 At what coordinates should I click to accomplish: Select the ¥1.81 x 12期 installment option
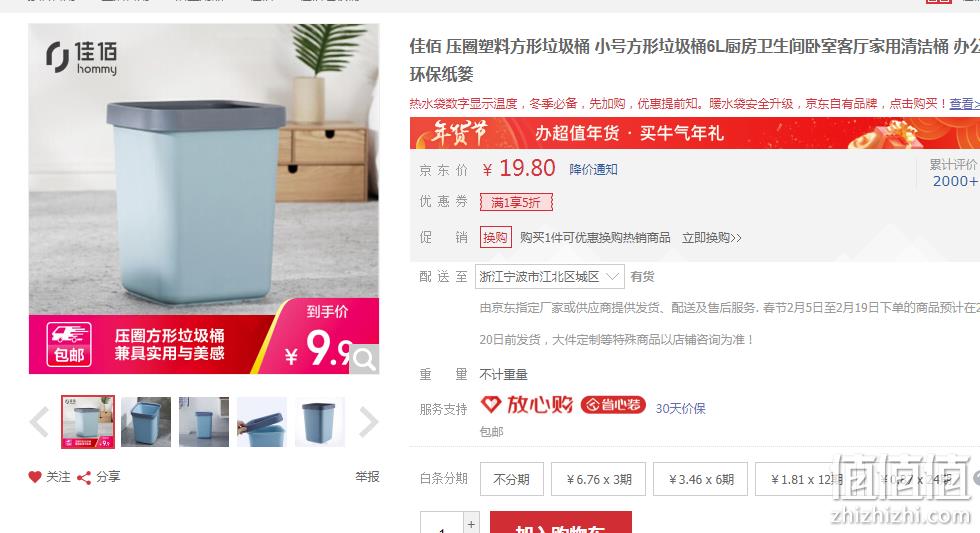[x=802, y=479]
